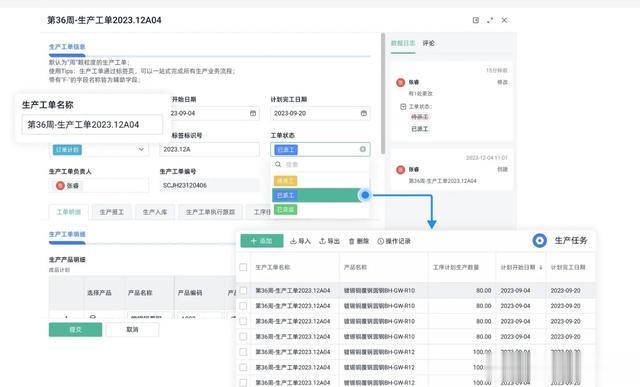The height and width of the screenshot is (387, 640).
Task: Open 操作记录 operation history
Action: point(394,241)
